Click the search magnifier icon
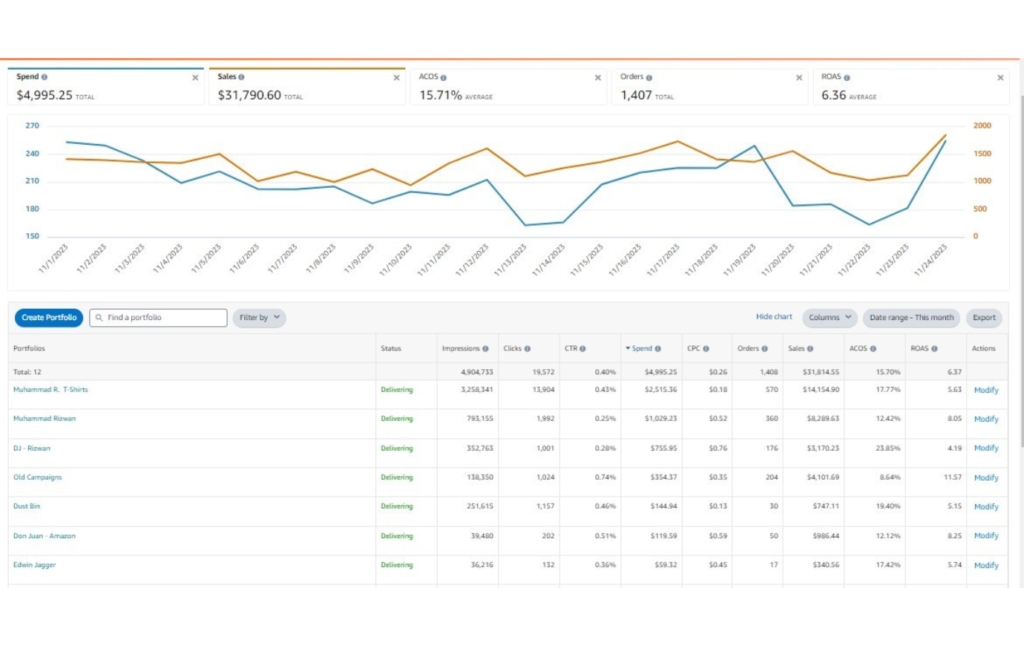 pos(99,317)
